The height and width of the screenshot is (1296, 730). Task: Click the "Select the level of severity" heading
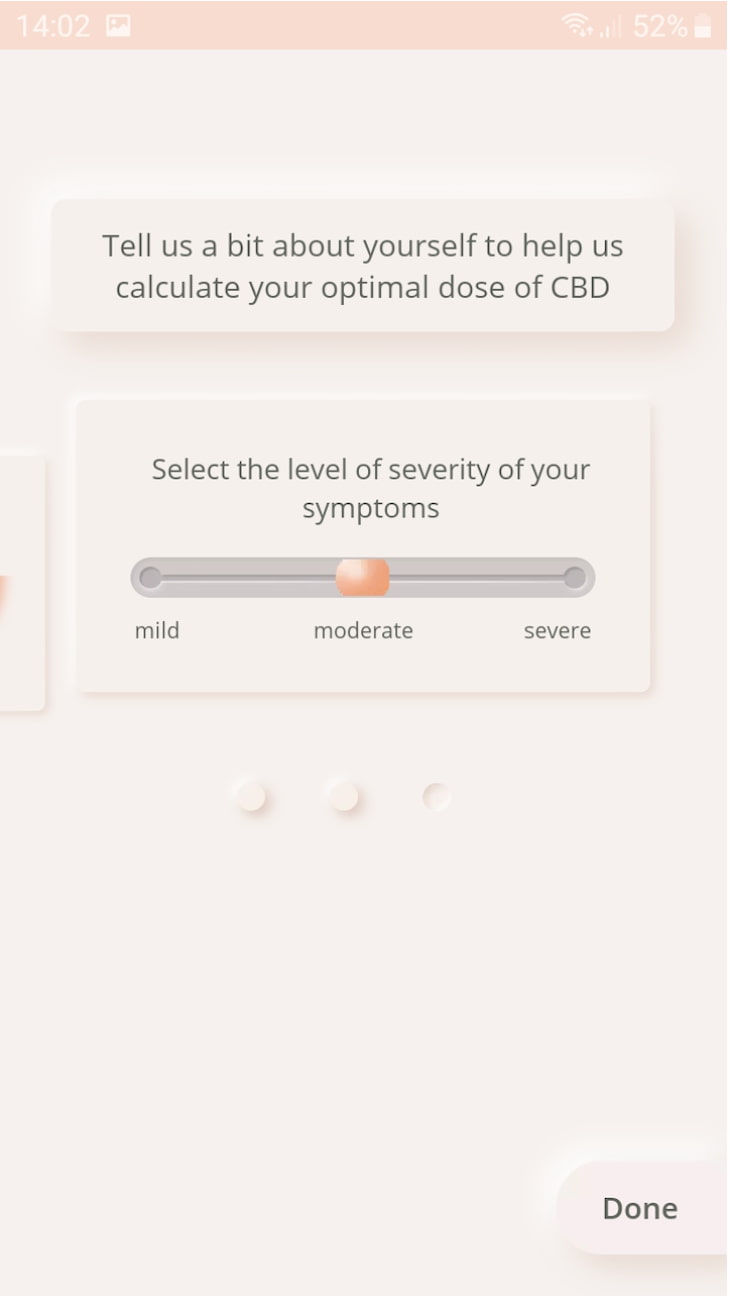click(370, 488)
